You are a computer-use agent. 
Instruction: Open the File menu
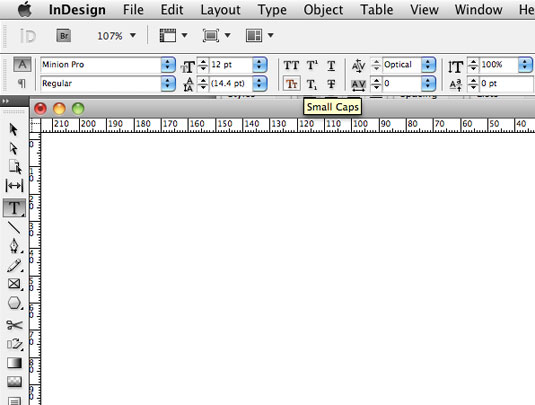133,10
